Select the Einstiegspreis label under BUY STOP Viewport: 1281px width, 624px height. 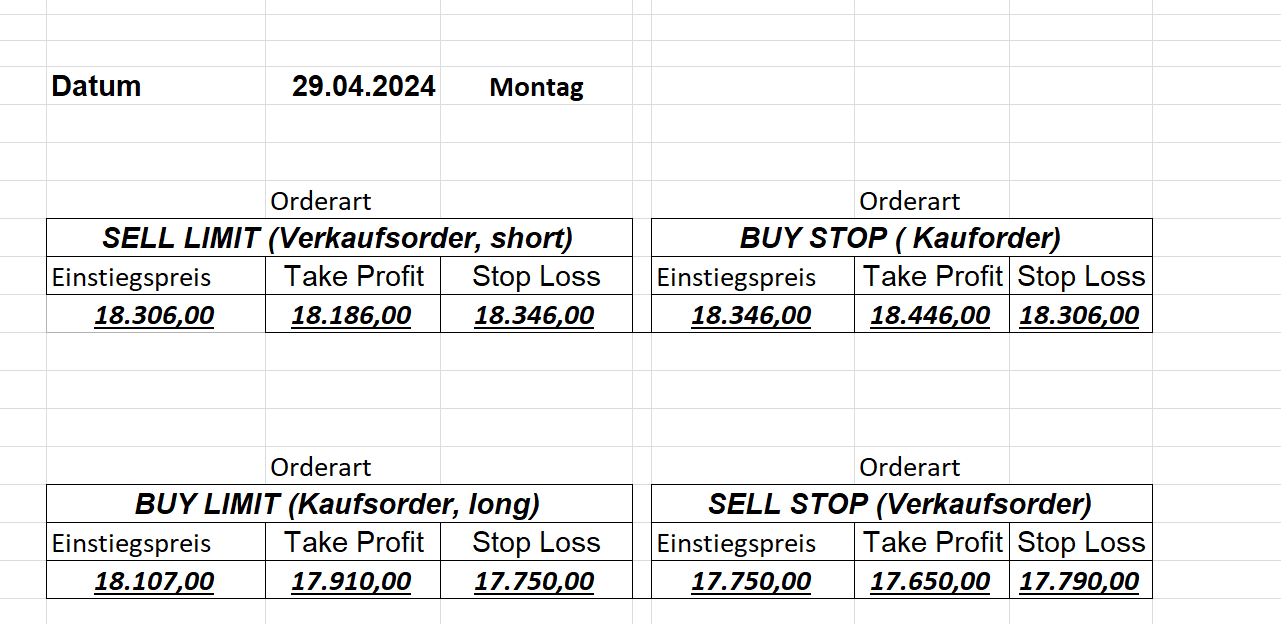pyautogui.click(x=736, y=277)
